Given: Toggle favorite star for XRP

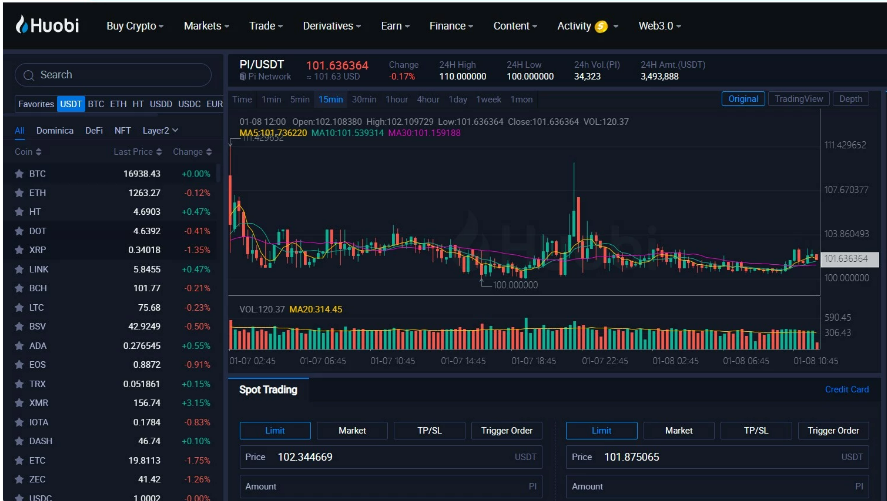Looking at the screenshot, I should click(x=19, y=250).
